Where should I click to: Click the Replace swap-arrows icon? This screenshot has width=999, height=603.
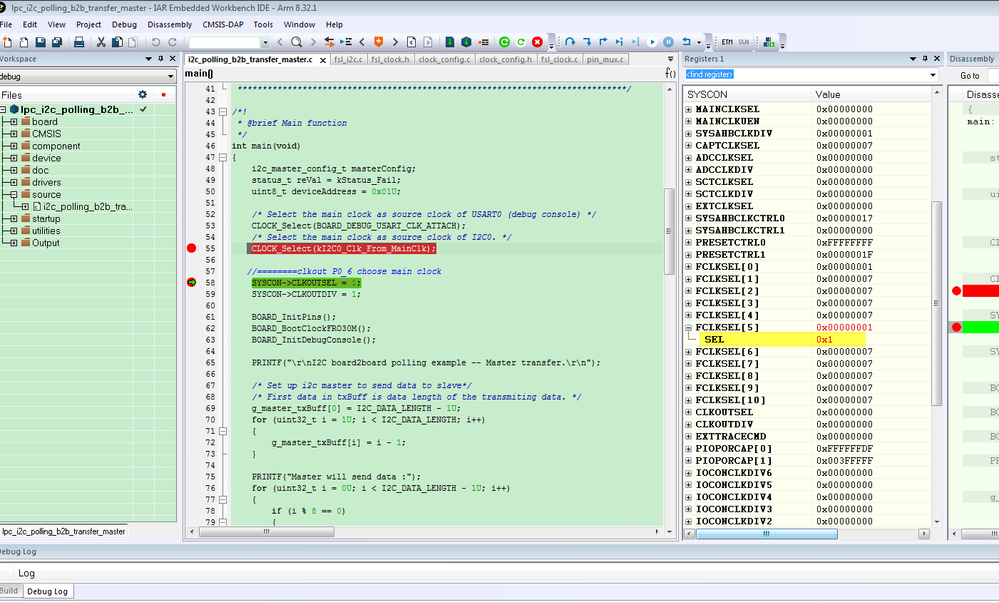tap(329, 42)
